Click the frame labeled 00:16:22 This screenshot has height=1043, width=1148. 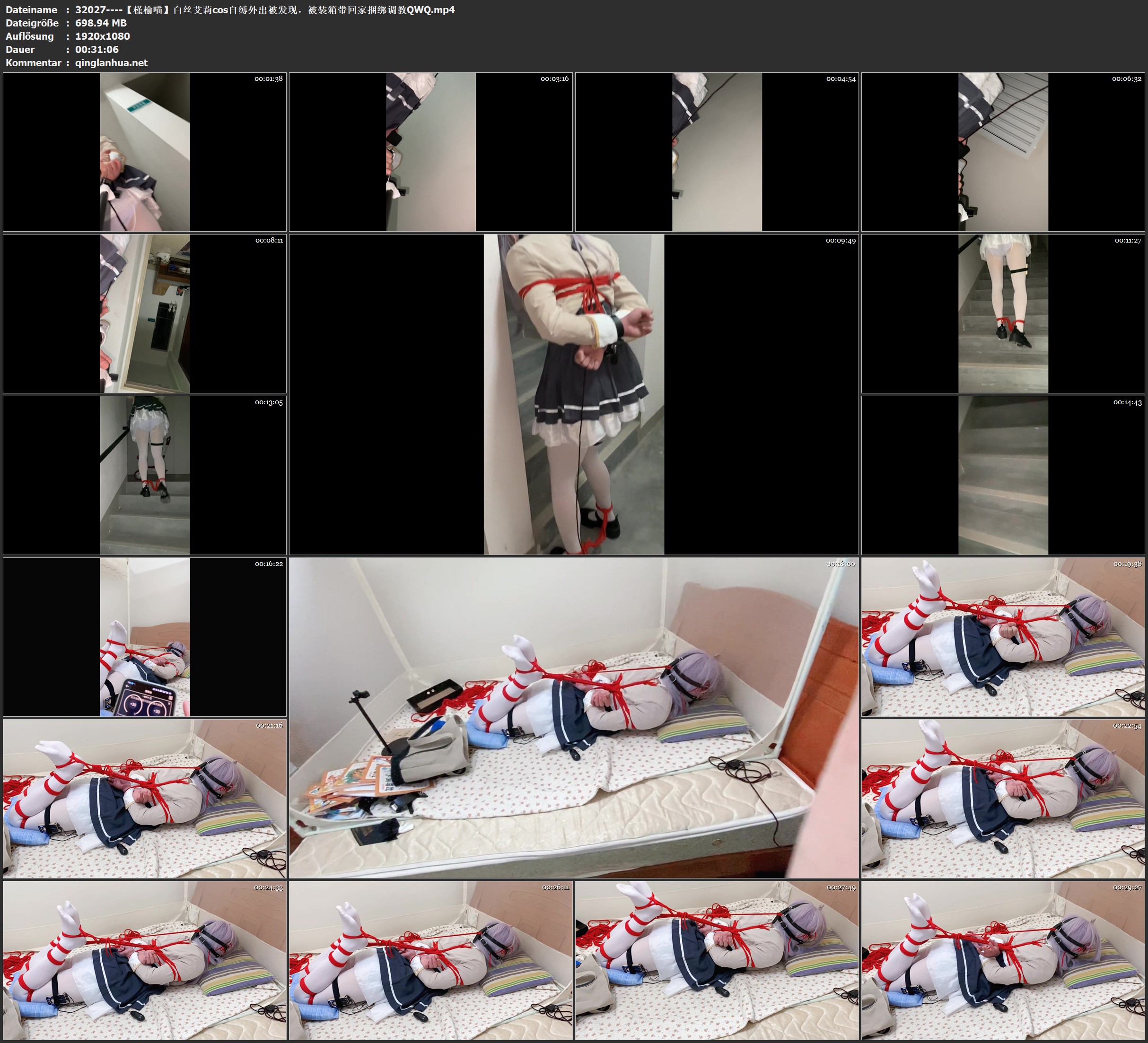145,636
